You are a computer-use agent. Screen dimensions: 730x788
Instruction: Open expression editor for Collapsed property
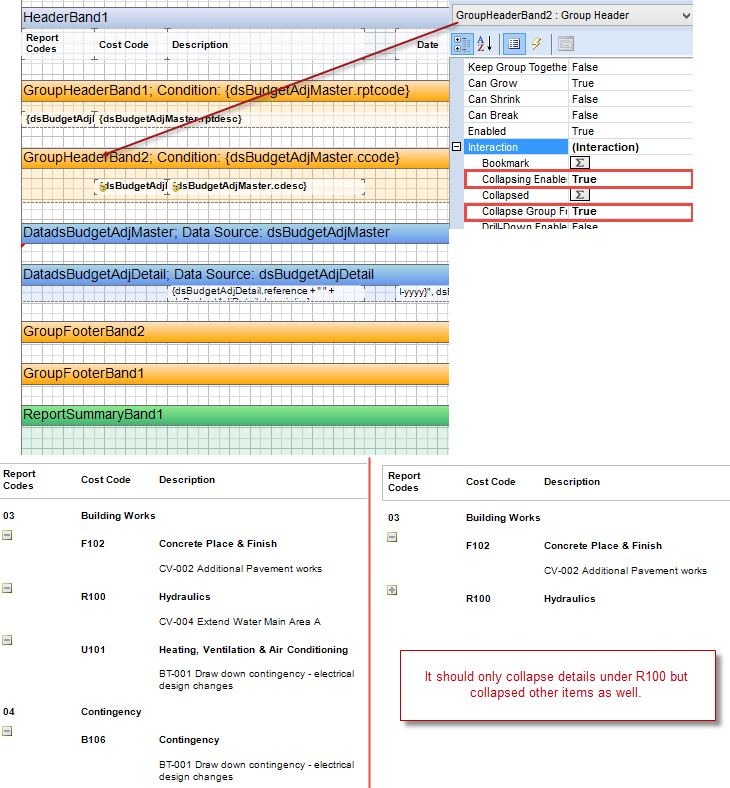pyautogui.click(x=579, y=195)
